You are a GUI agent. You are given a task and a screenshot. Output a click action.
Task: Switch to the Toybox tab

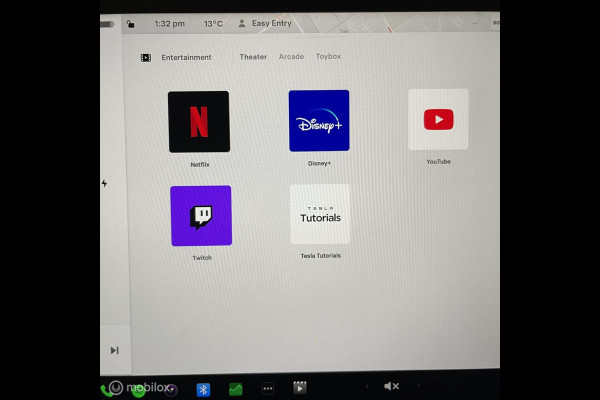tap(328, 56)
